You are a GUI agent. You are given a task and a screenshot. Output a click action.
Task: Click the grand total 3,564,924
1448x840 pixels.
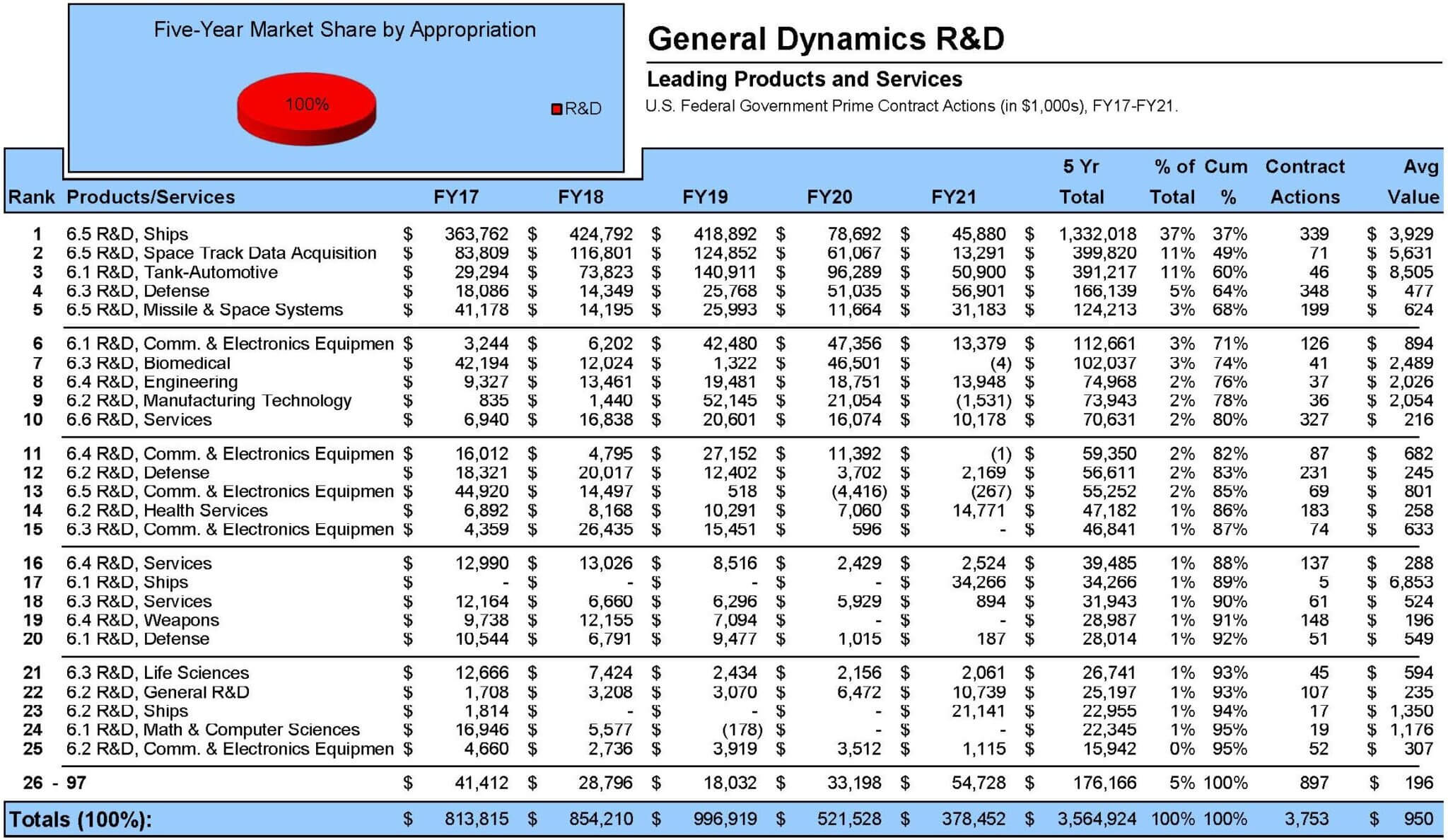click(x=1097, y=819)
